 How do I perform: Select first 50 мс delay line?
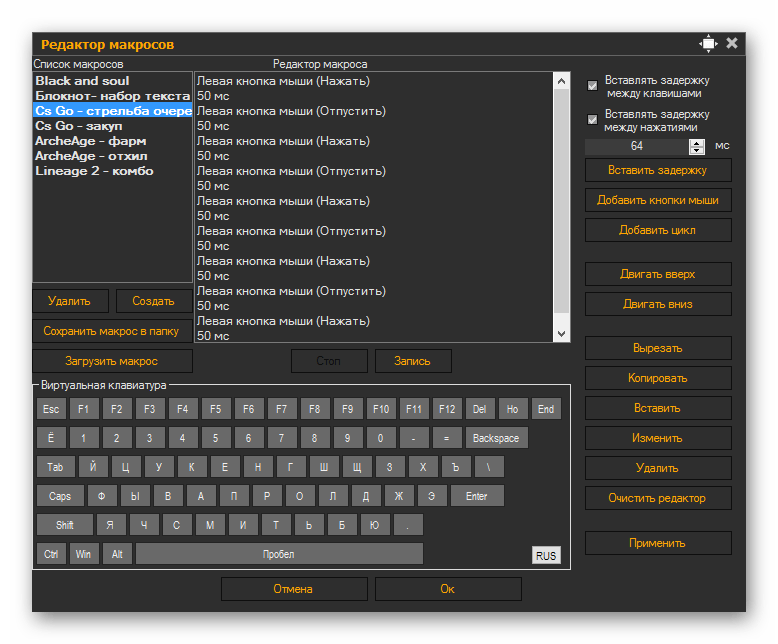point(374,96)
